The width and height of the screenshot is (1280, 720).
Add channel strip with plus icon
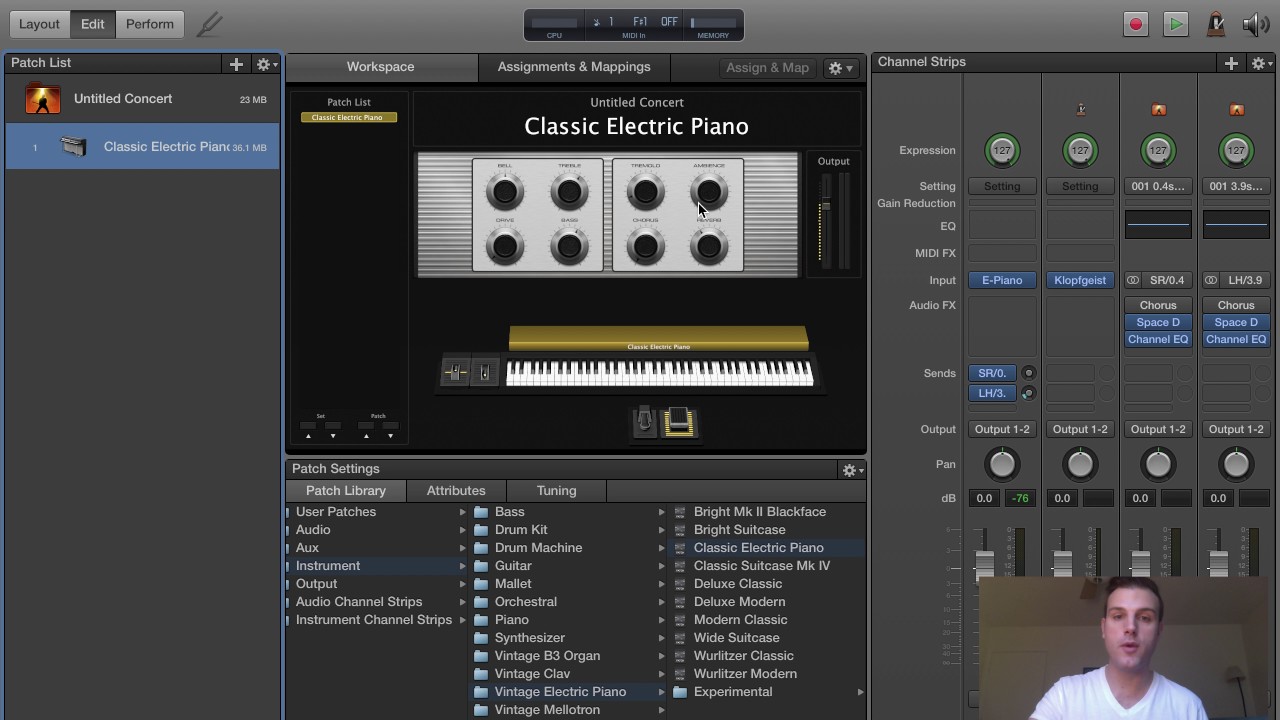click(1231, 63)
